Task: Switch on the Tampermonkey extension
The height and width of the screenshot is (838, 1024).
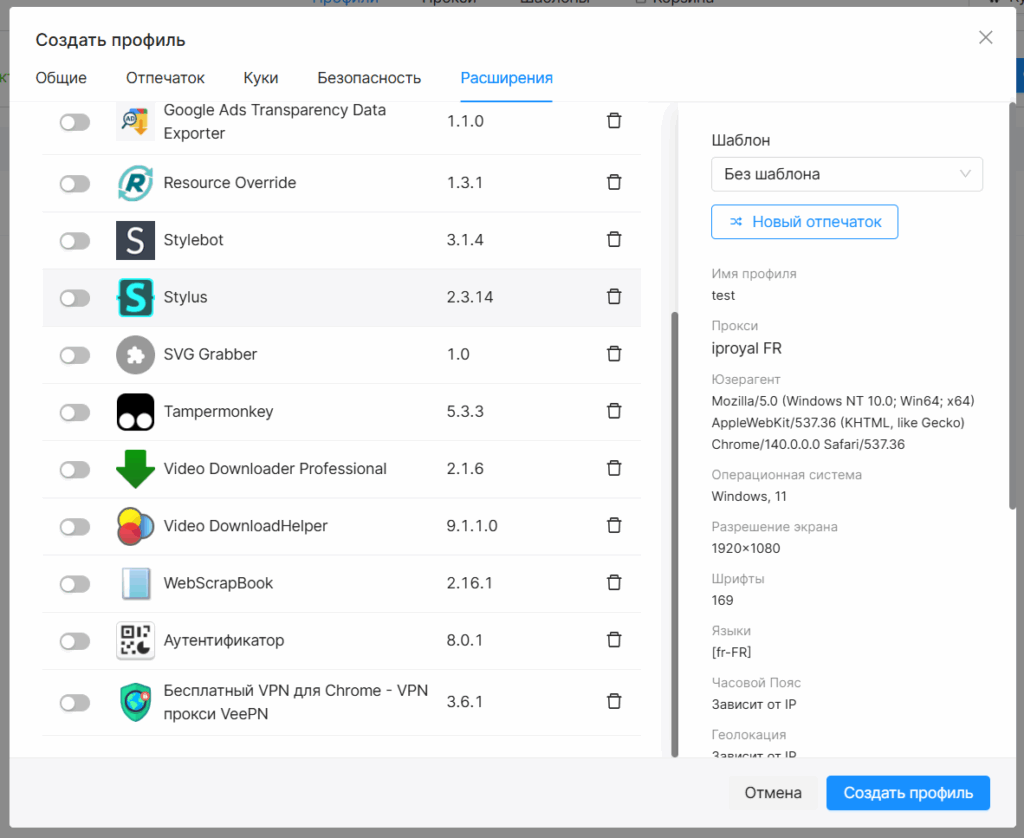Action: [x=75, y=413]
